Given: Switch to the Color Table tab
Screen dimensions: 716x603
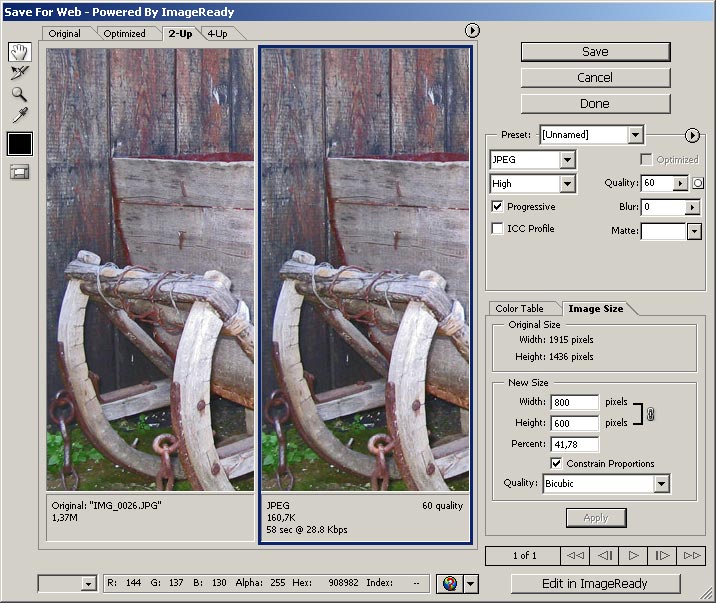Looking at the screenshot, I should click(519, 309).
